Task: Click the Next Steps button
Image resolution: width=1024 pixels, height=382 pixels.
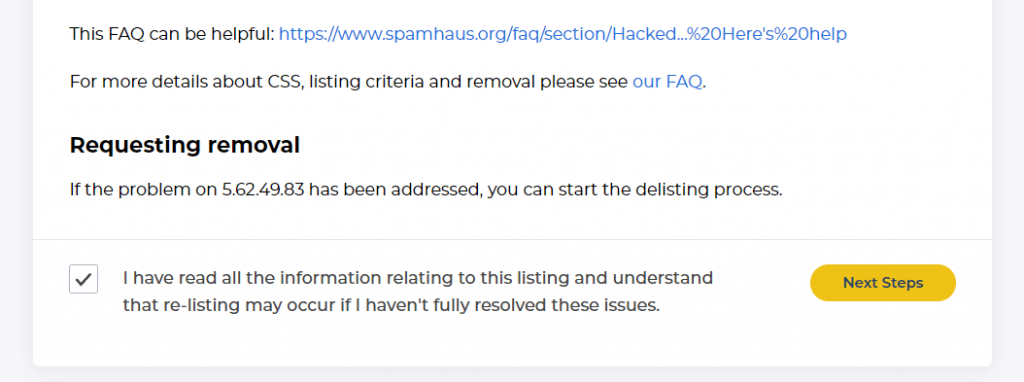Action: (x=883, y=283)
